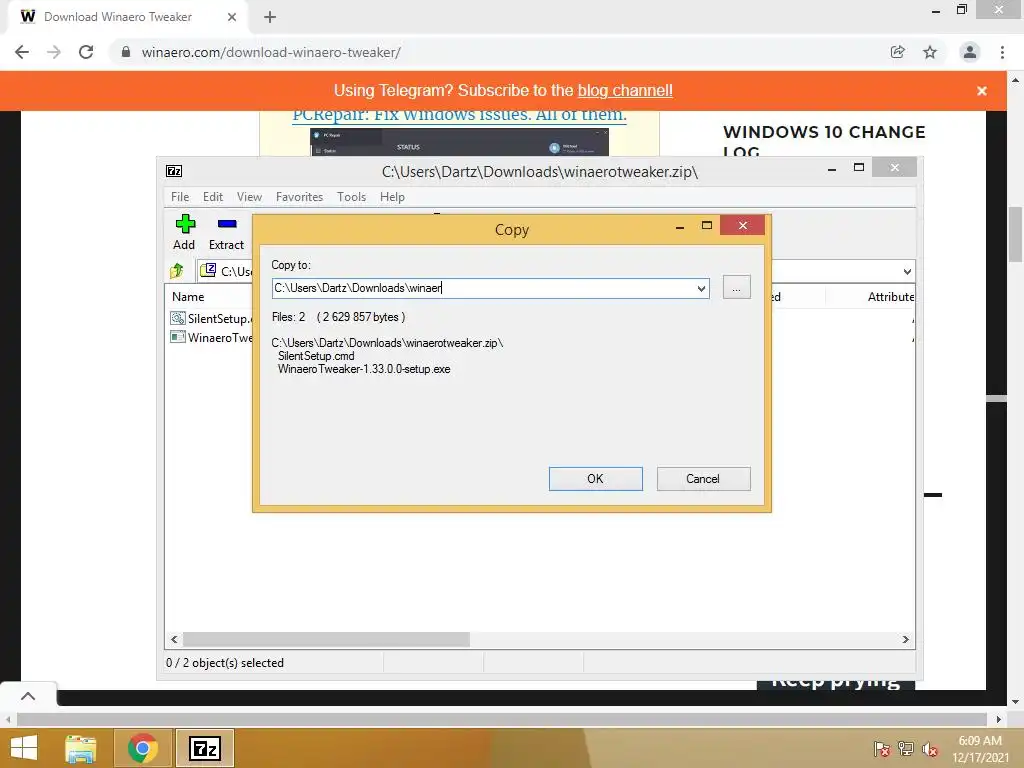
Task: Open the File menu in 7-Zip
Action: 180,197
